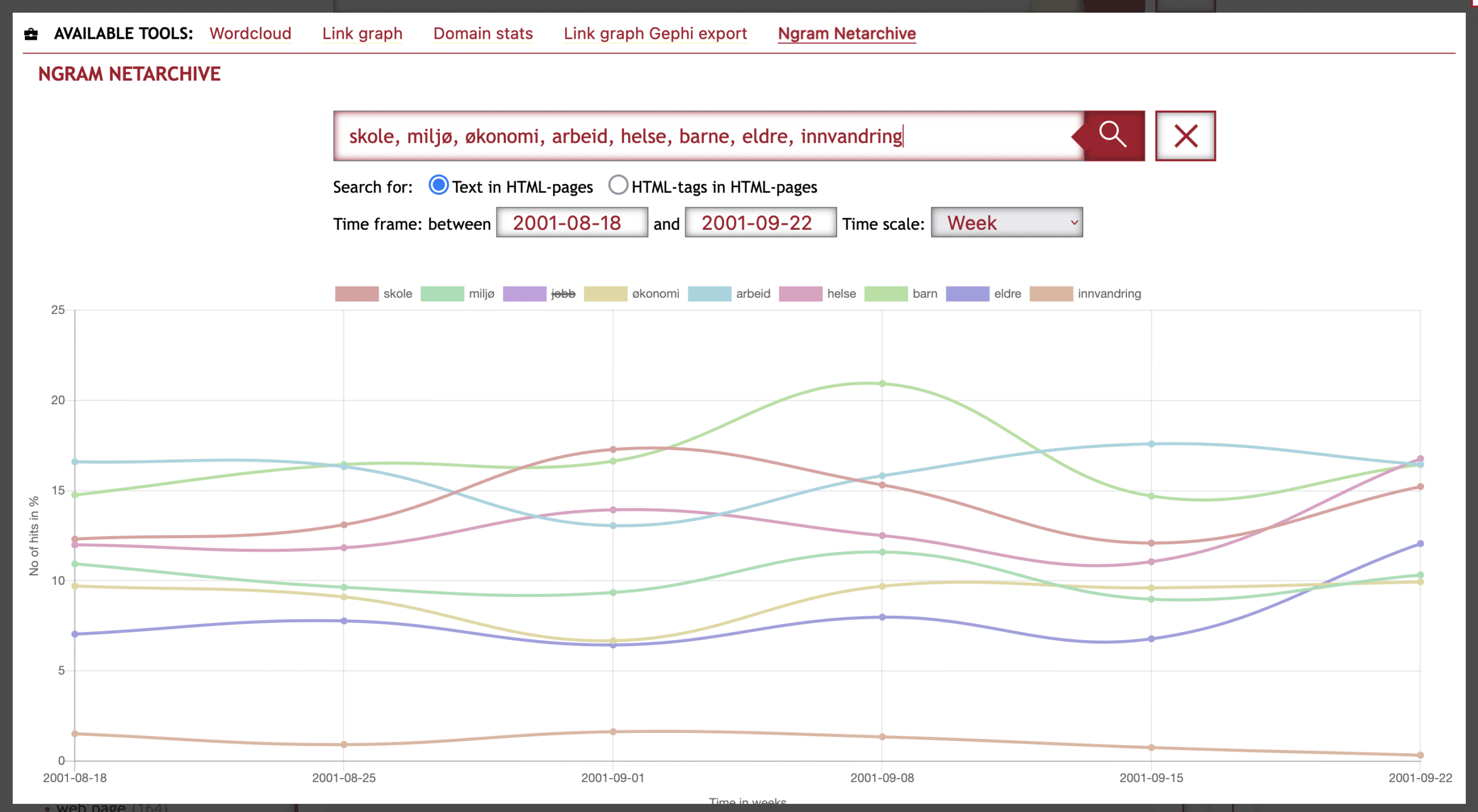Viewport: 1478px width, 812px height.
Task: Re-enable the crossed-out jobb legend entry
Action: click(x=562, y=294)
